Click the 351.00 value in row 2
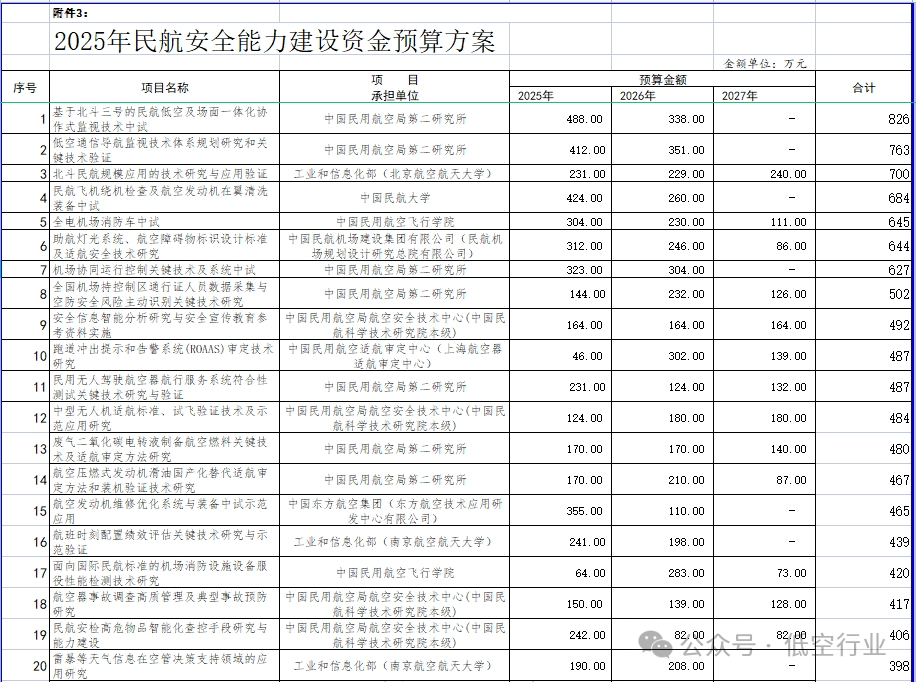This screenshot has height=682, width=916. (662, 150)
